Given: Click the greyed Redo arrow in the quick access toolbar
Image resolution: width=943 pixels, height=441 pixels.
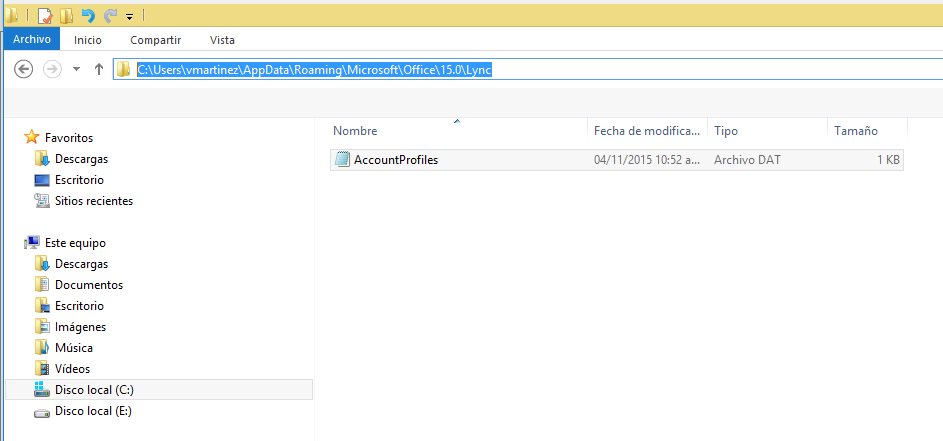Looking at the screenshot, I should (110, 15).
